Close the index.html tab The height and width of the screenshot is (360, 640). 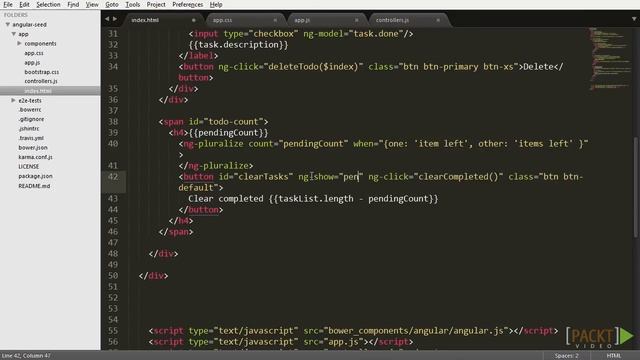(193, 20)
